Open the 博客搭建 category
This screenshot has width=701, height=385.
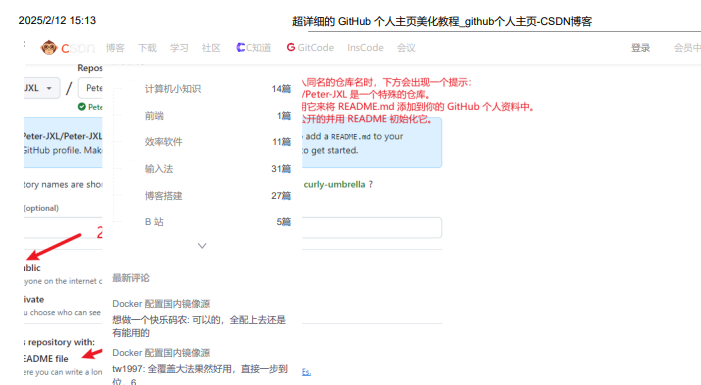click(163, 196)
